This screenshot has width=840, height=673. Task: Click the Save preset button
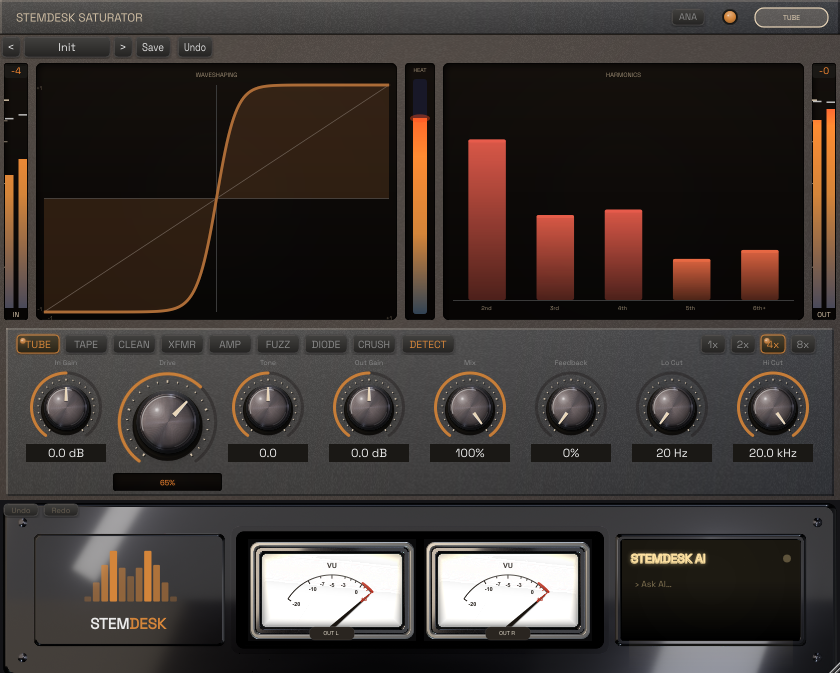[153, 47]
